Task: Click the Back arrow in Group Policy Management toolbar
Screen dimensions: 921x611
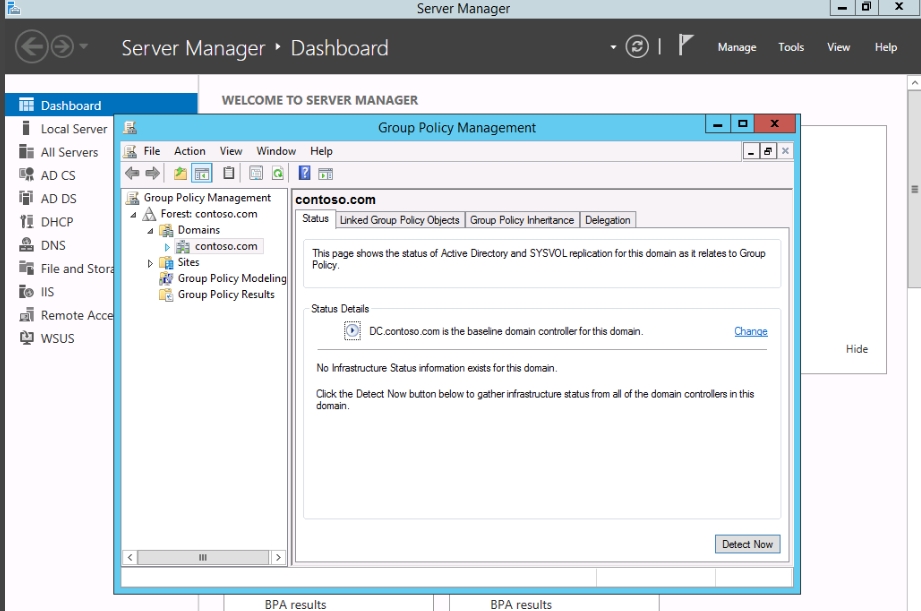Action: click(132, 173)
